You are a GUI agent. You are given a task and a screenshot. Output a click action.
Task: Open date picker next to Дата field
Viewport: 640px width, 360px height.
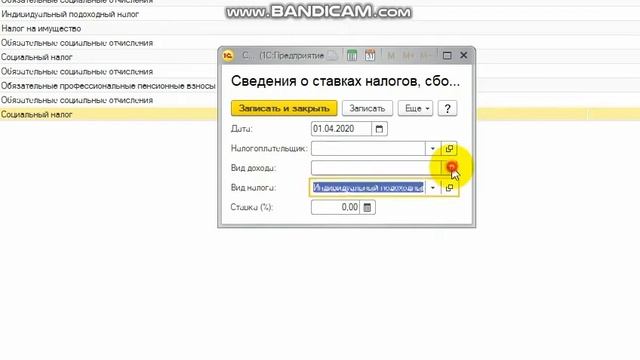point(379,129)
